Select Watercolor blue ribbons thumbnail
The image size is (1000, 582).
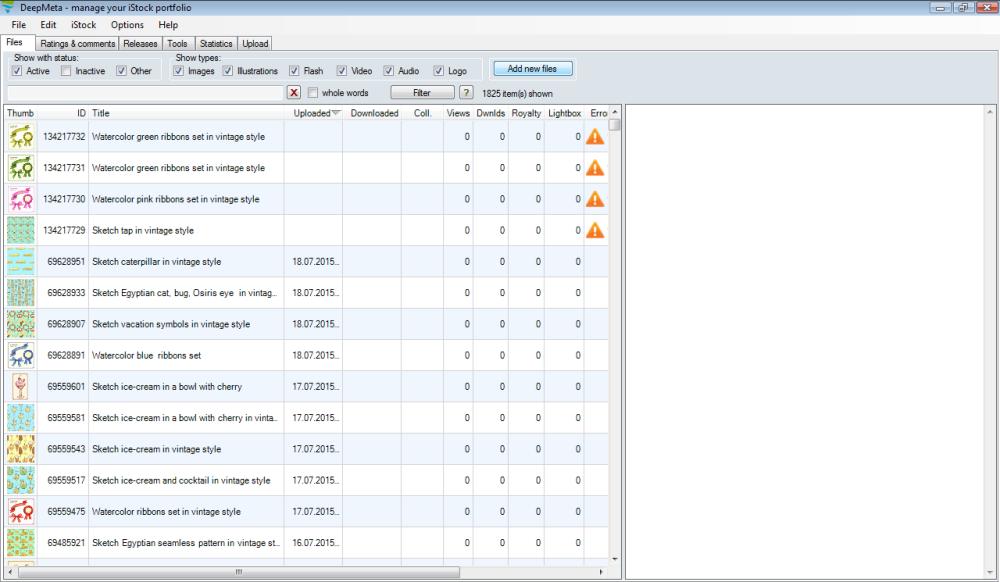[x=21, y=355]
